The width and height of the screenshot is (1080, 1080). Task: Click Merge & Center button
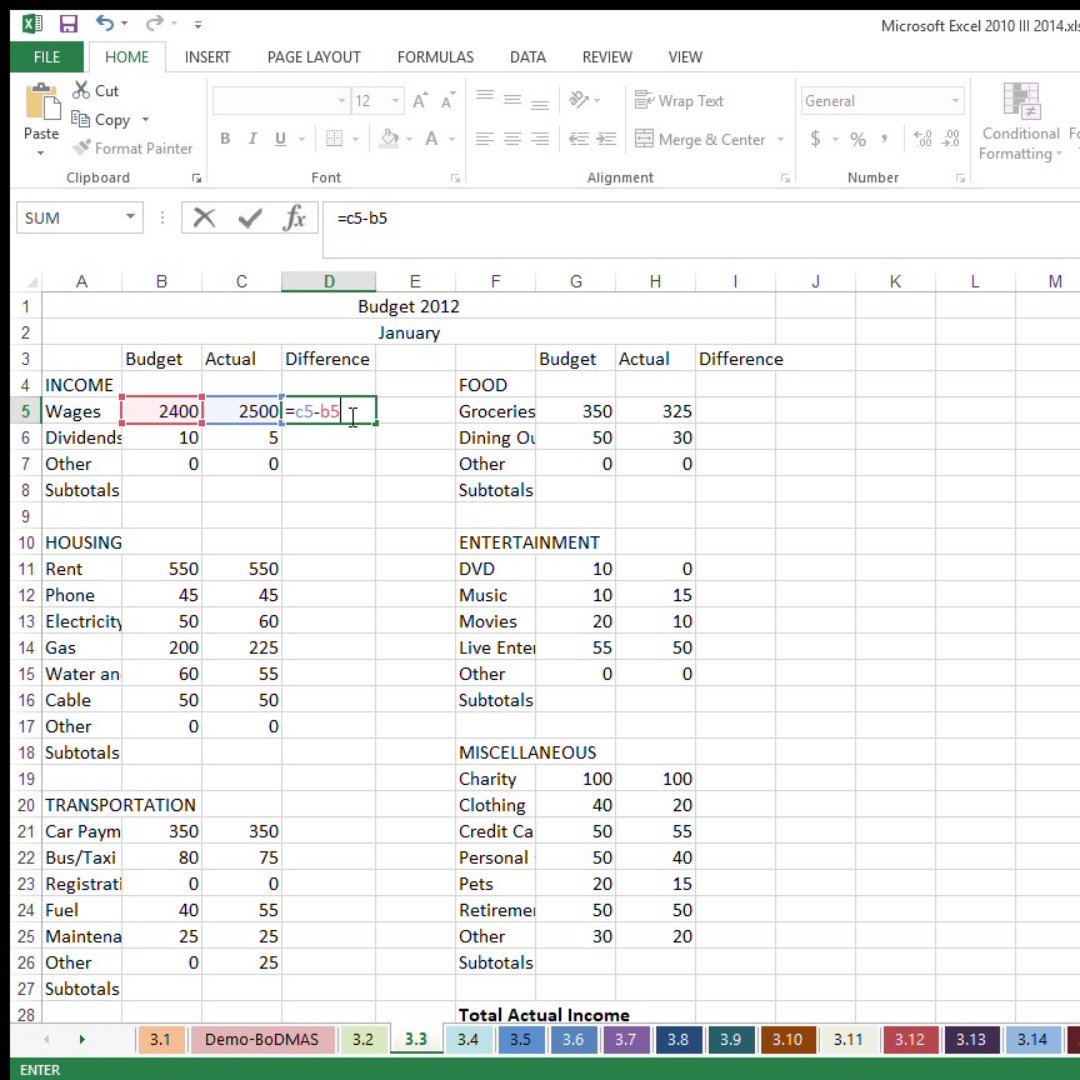[699, 139]
